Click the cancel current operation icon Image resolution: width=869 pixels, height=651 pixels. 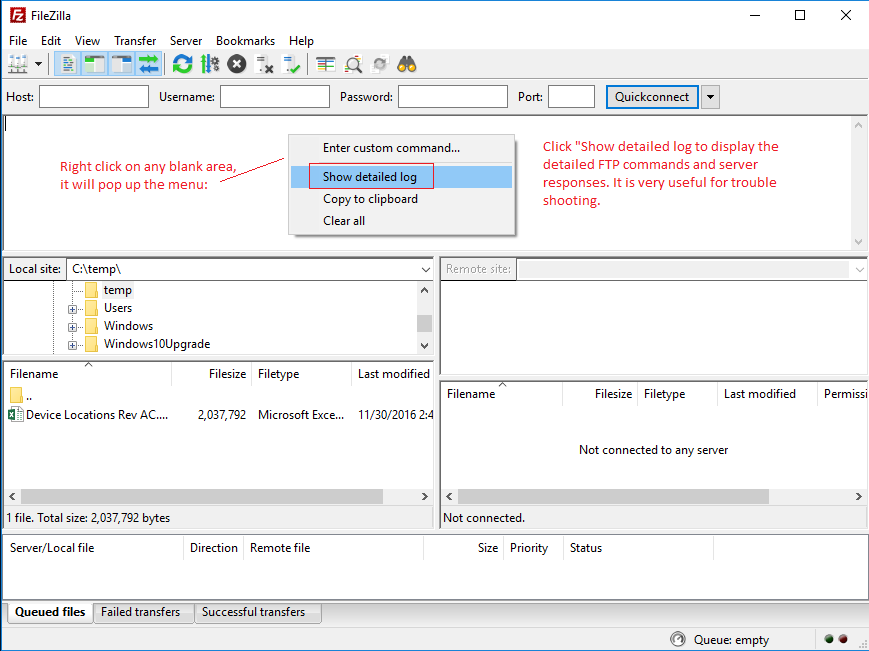237,64
